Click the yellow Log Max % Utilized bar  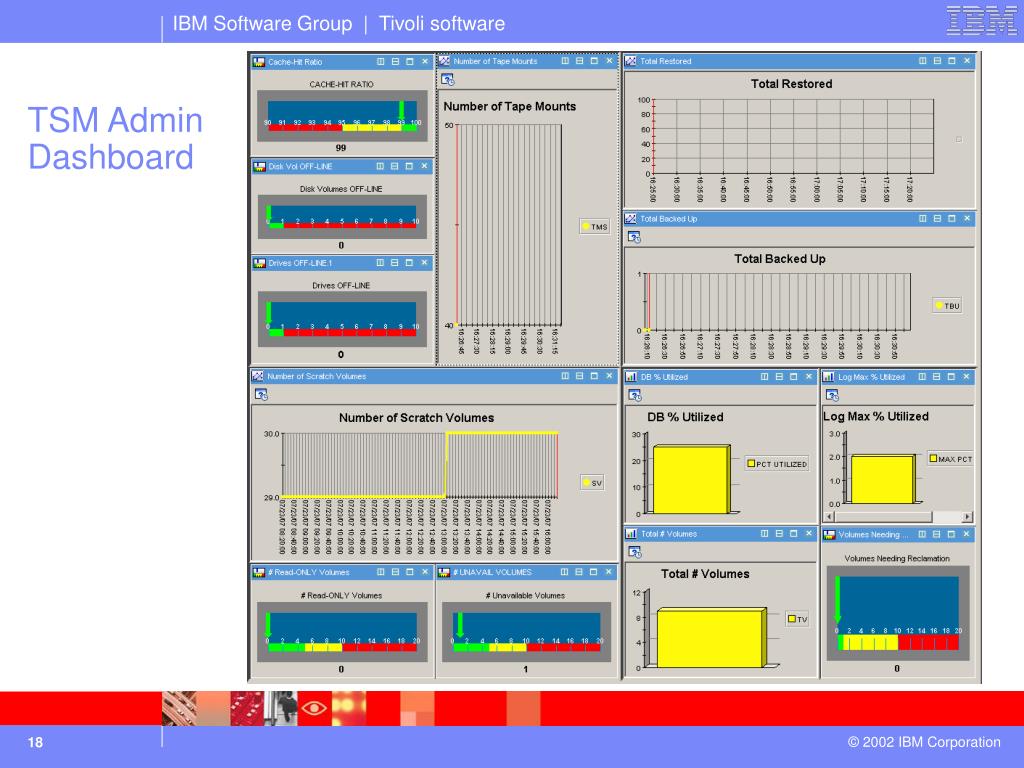coord(883,479)
